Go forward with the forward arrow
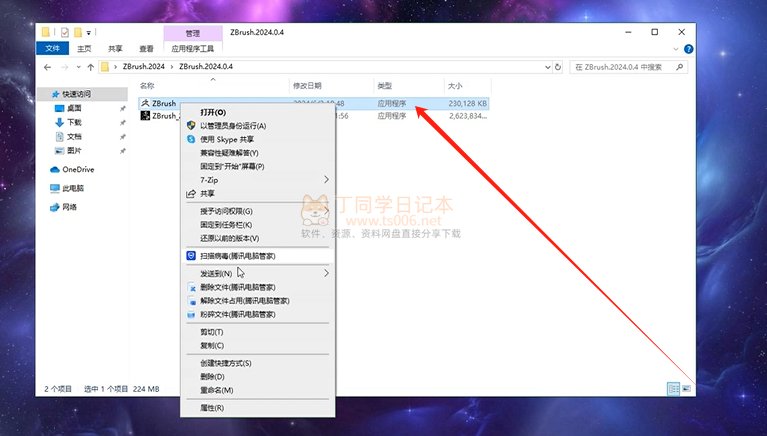 [64, 67]
